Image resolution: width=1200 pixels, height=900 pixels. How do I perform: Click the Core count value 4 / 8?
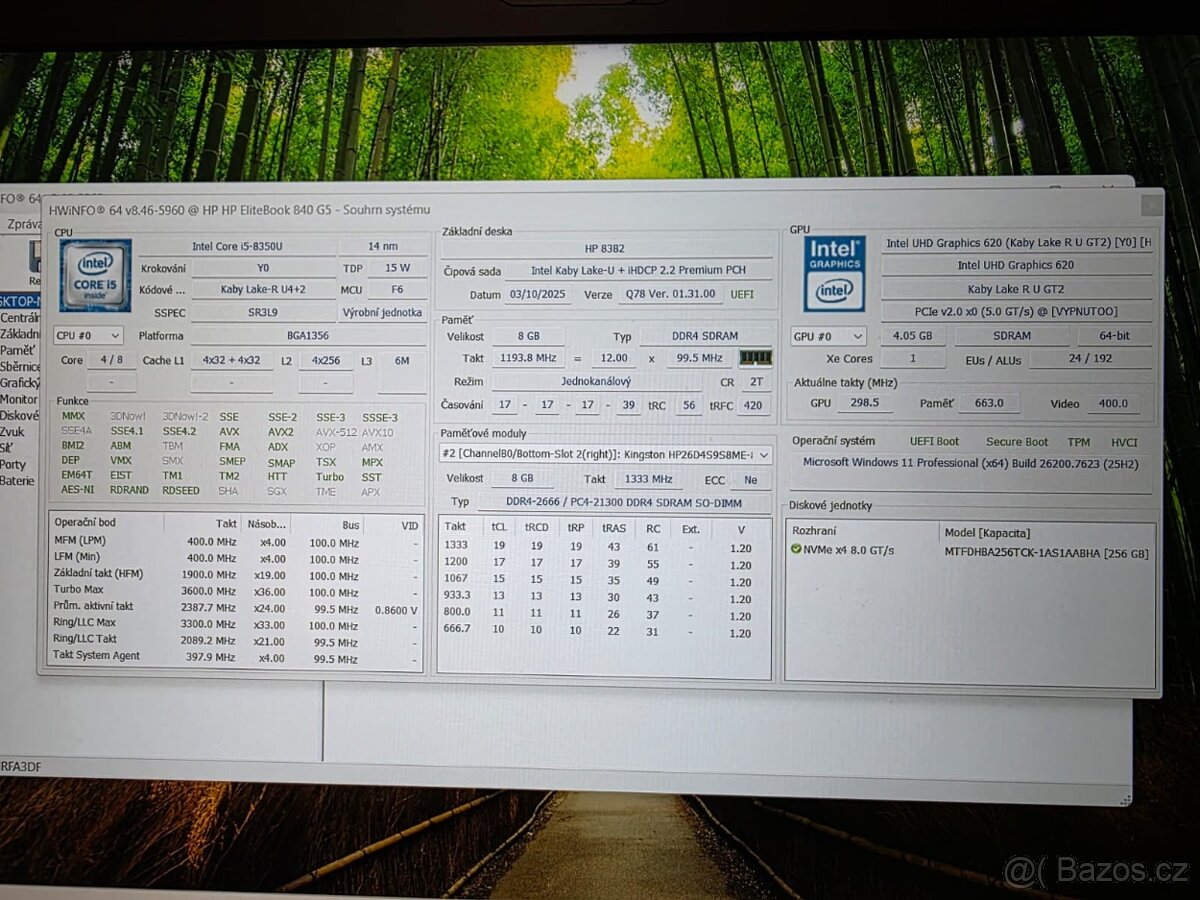(111, 360)
